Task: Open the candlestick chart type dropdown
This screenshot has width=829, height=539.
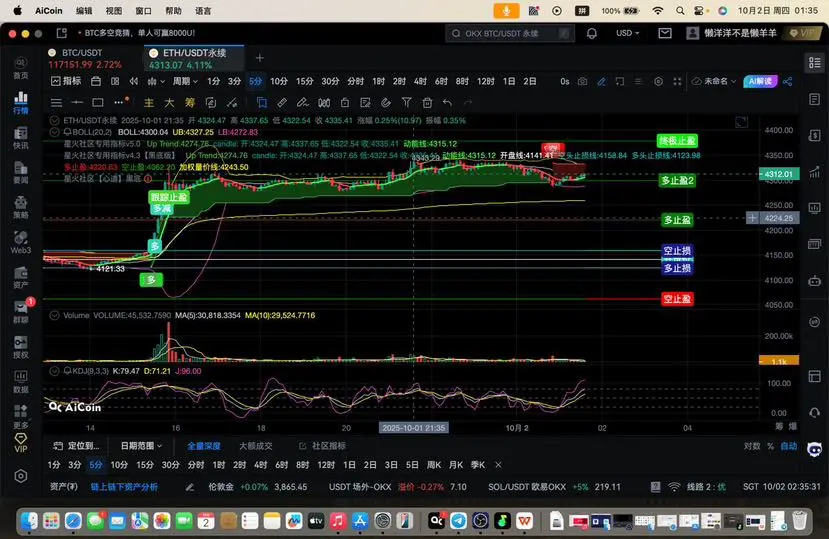Action: [156, 81]
